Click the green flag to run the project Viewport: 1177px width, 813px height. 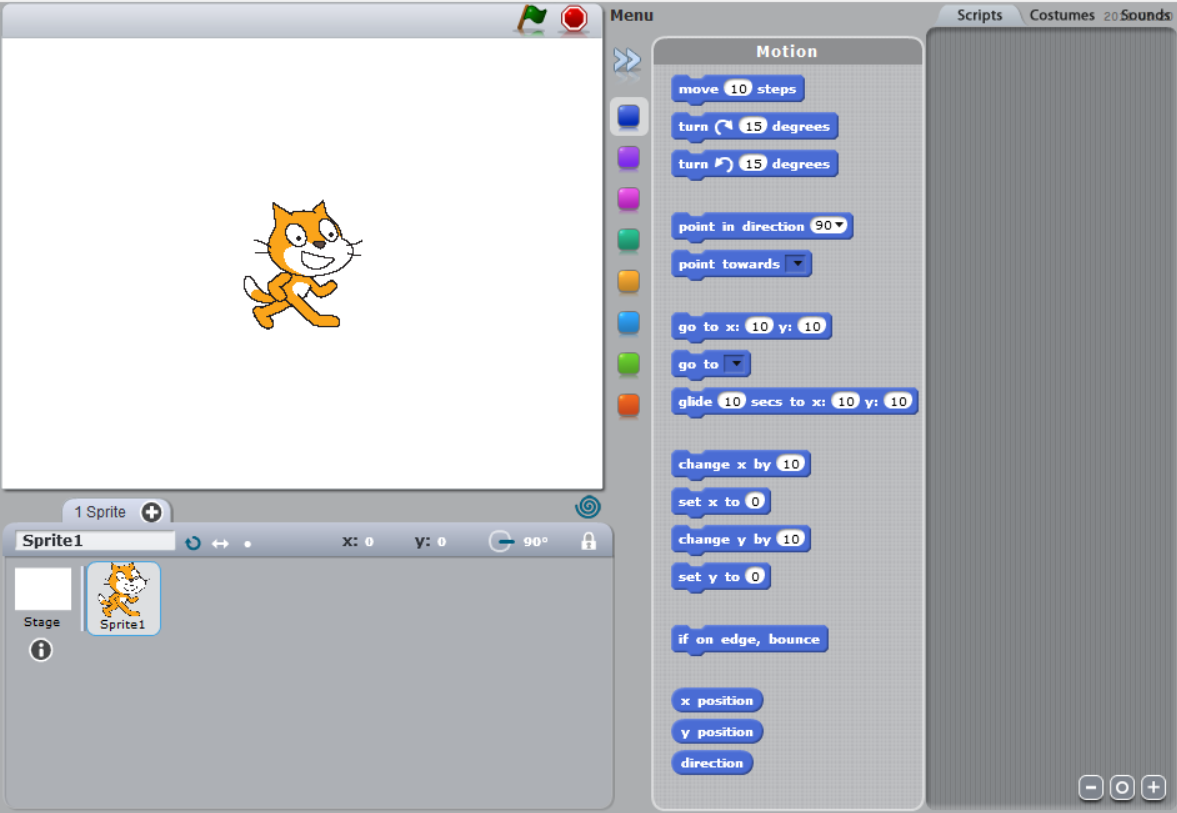click(532, 17)
